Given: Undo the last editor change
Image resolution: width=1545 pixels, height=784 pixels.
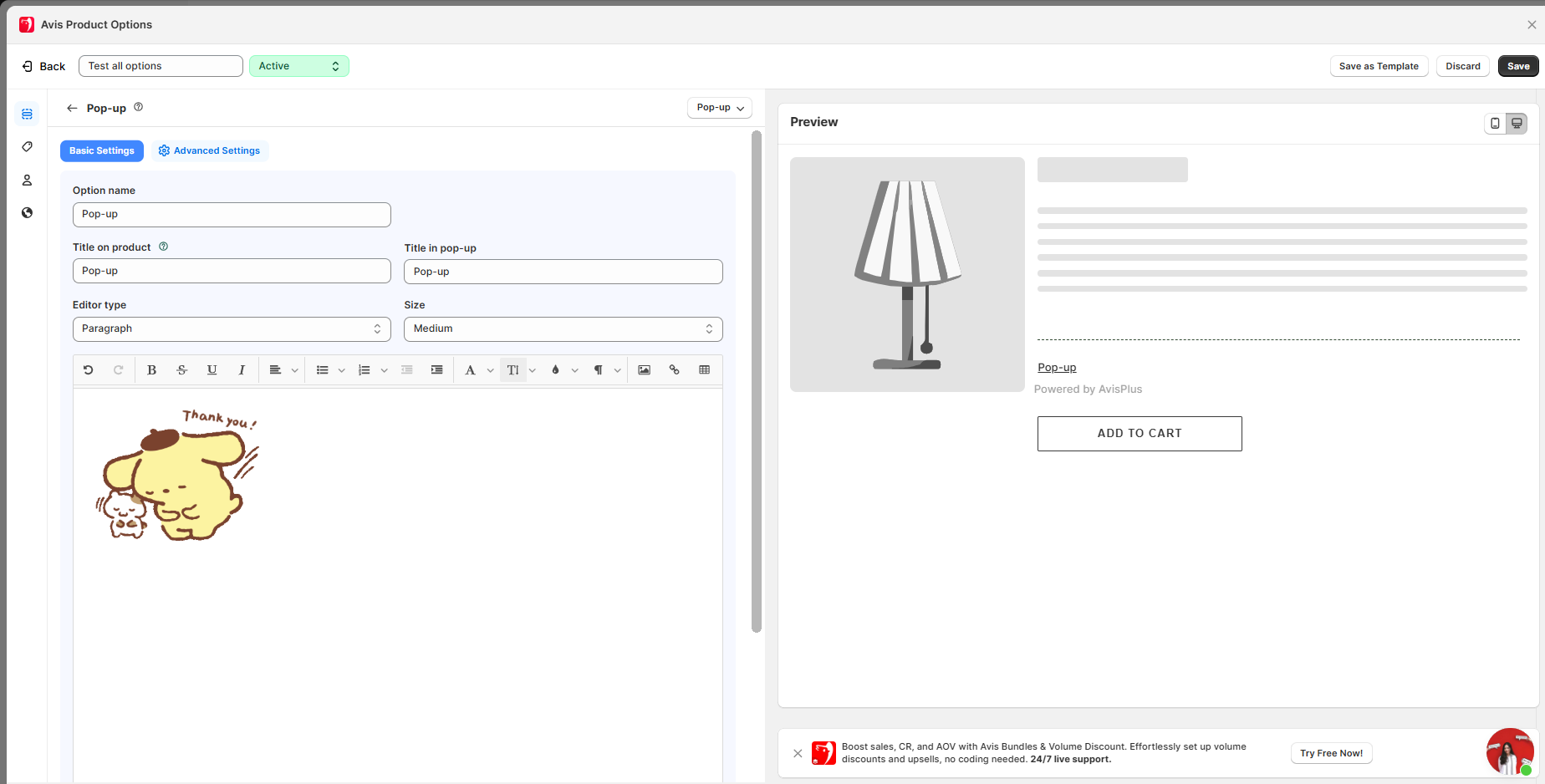Looking at the screenshot, I should [89, 370].
